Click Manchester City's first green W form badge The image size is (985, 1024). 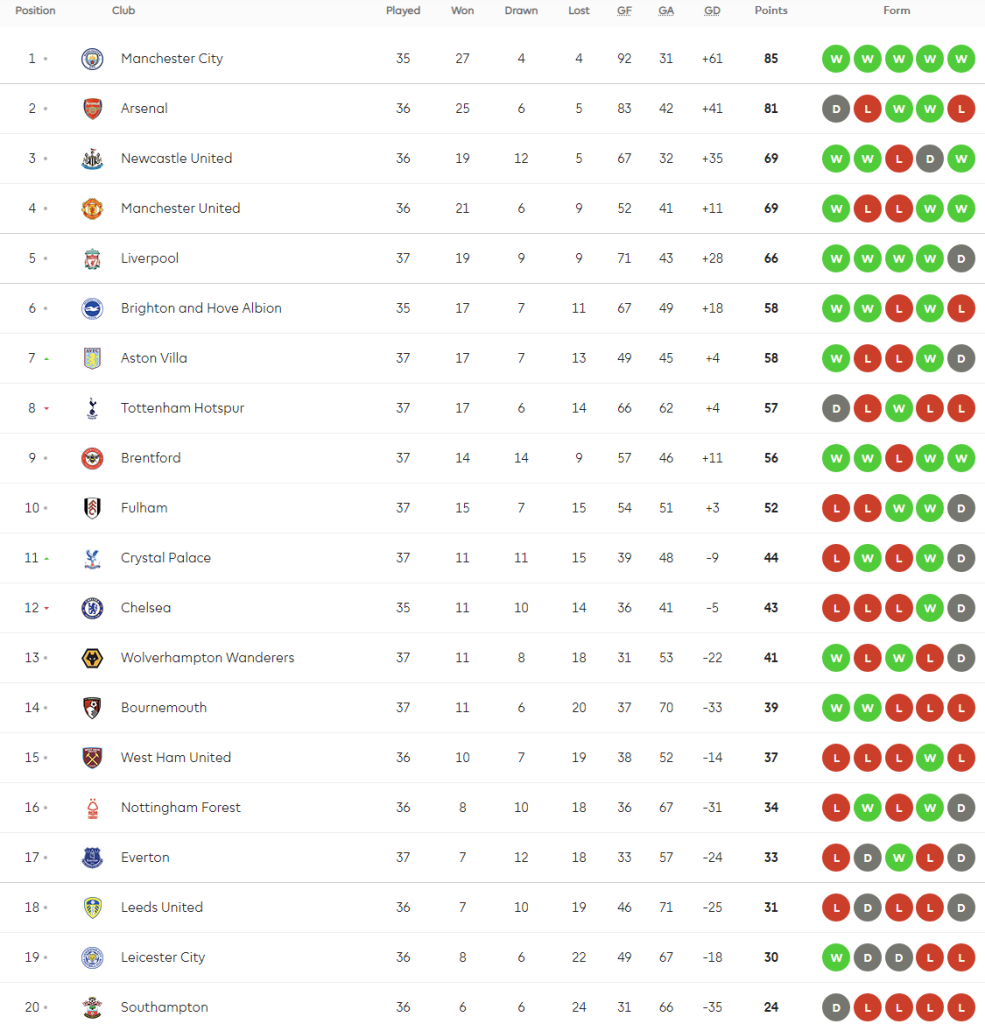pos(836,59)
